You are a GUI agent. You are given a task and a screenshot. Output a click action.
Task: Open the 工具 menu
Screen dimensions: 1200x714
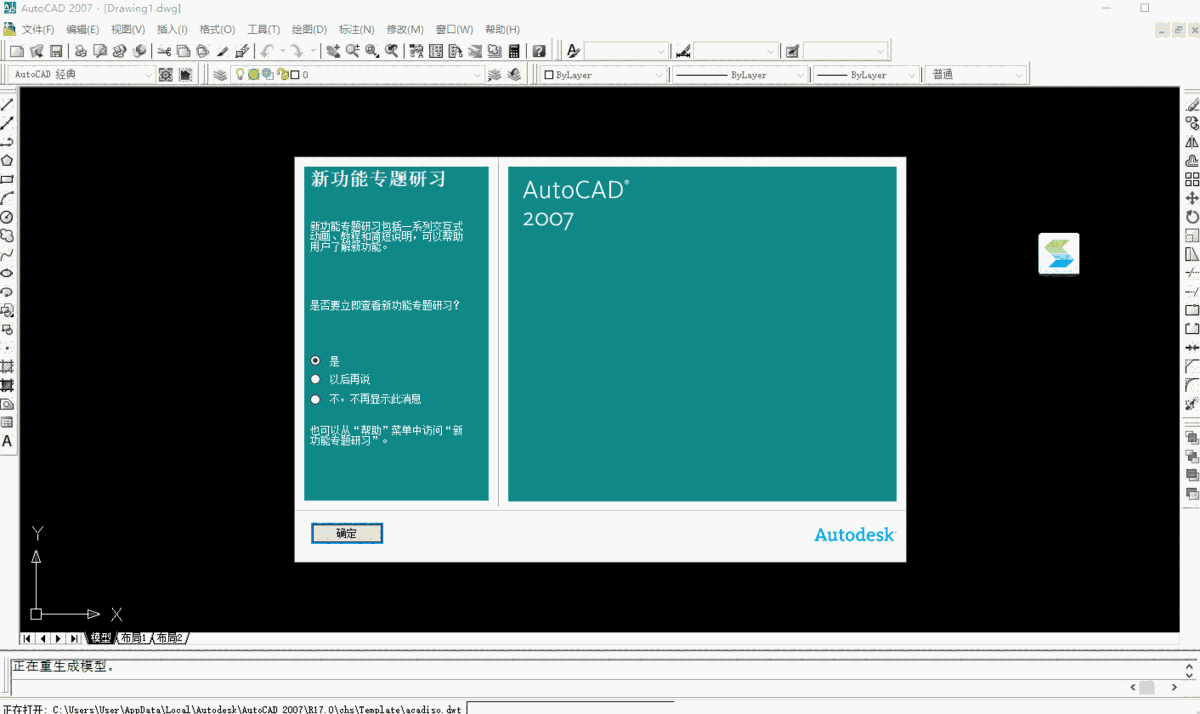click(262, 29)
